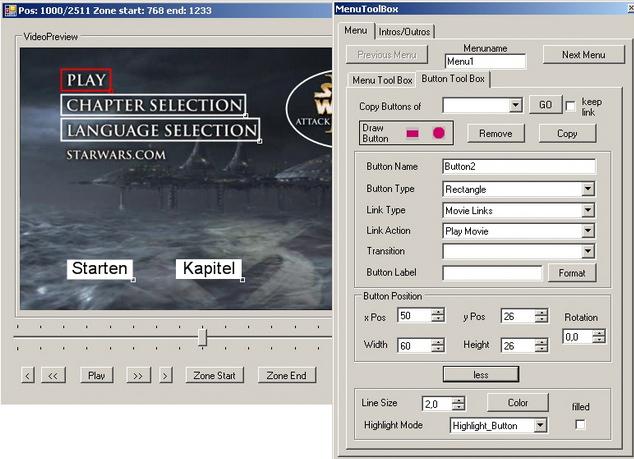634x459 pixels.
Task: Click the Copy button
Action: pos(567,133)
